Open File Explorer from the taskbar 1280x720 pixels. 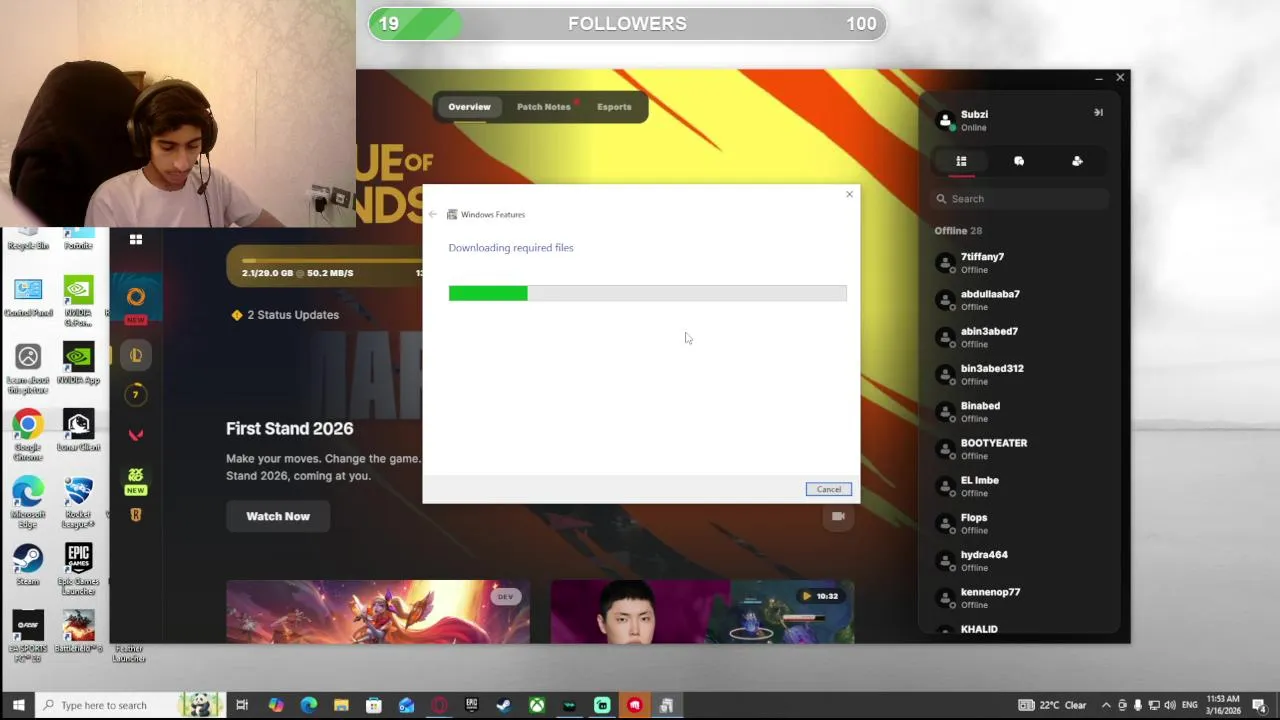click(341, 705)
